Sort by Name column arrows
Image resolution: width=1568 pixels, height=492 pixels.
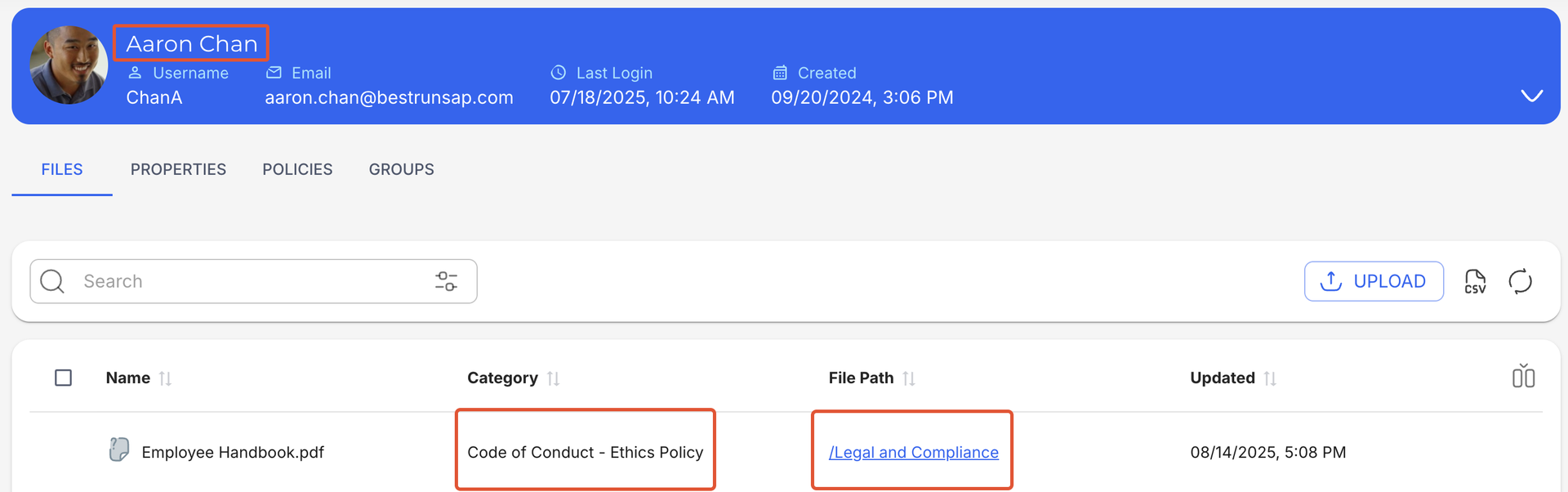pos(165,378)
